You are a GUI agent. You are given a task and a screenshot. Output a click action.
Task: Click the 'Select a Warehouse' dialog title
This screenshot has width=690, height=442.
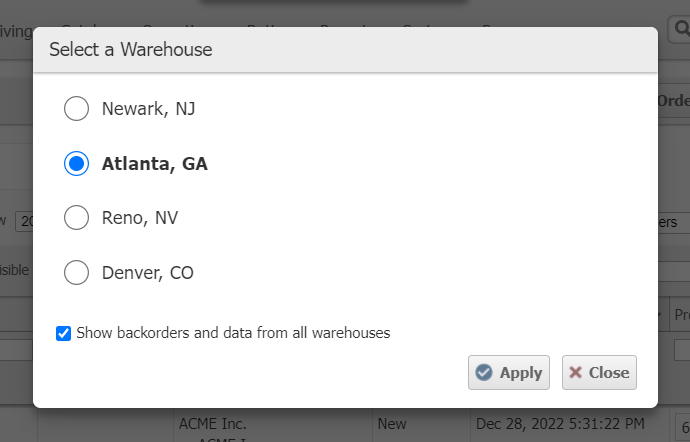[x=130, y=49]
